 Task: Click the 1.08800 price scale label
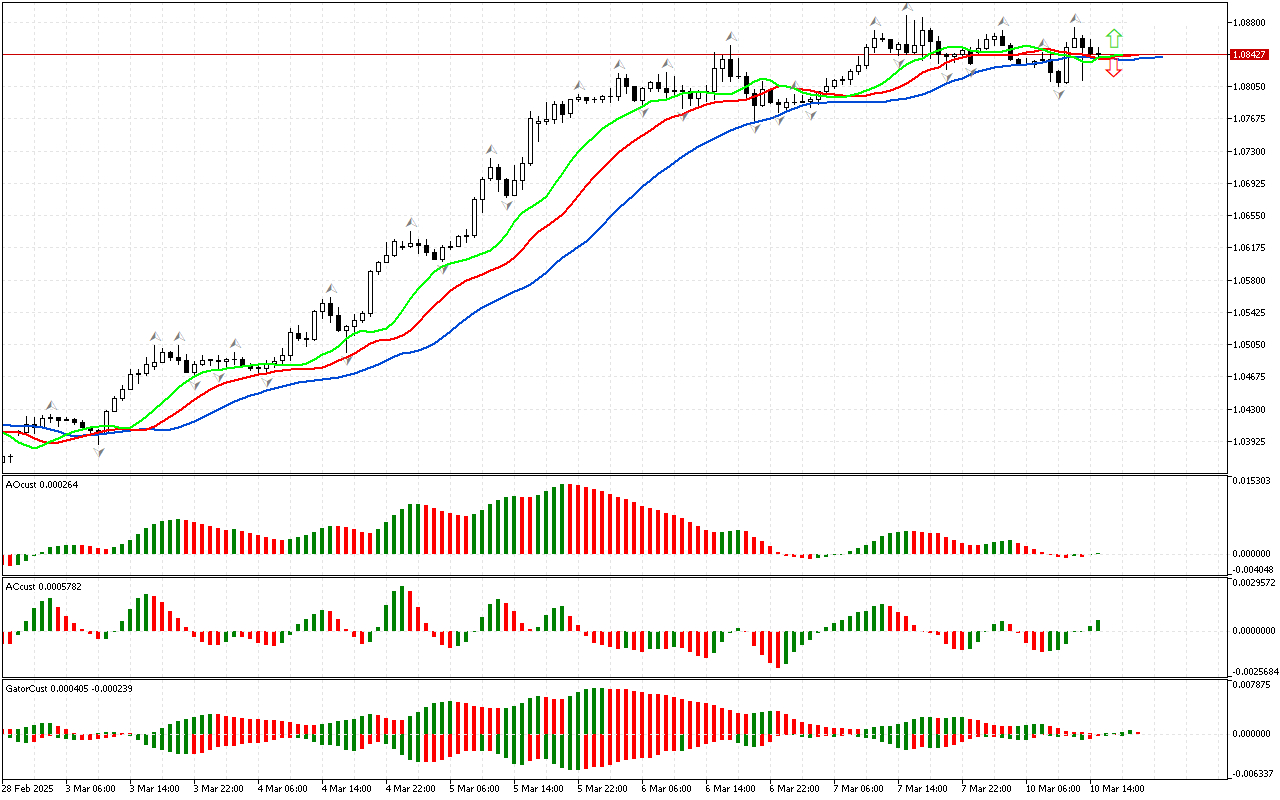(1250, 22)
